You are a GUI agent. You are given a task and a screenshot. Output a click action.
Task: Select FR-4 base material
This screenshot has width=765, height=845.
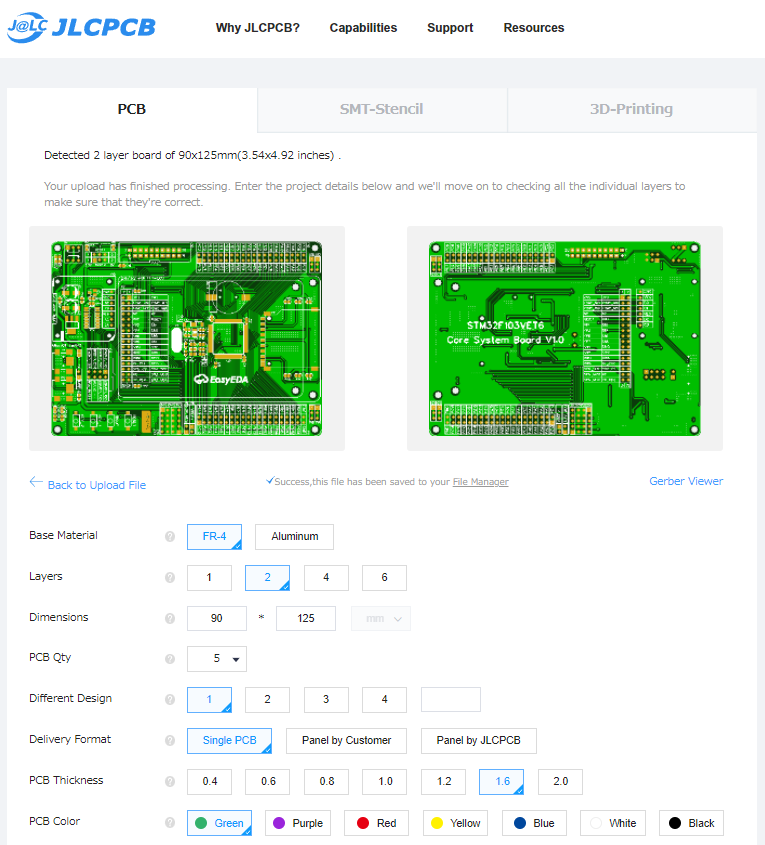(x=214, y=537)
